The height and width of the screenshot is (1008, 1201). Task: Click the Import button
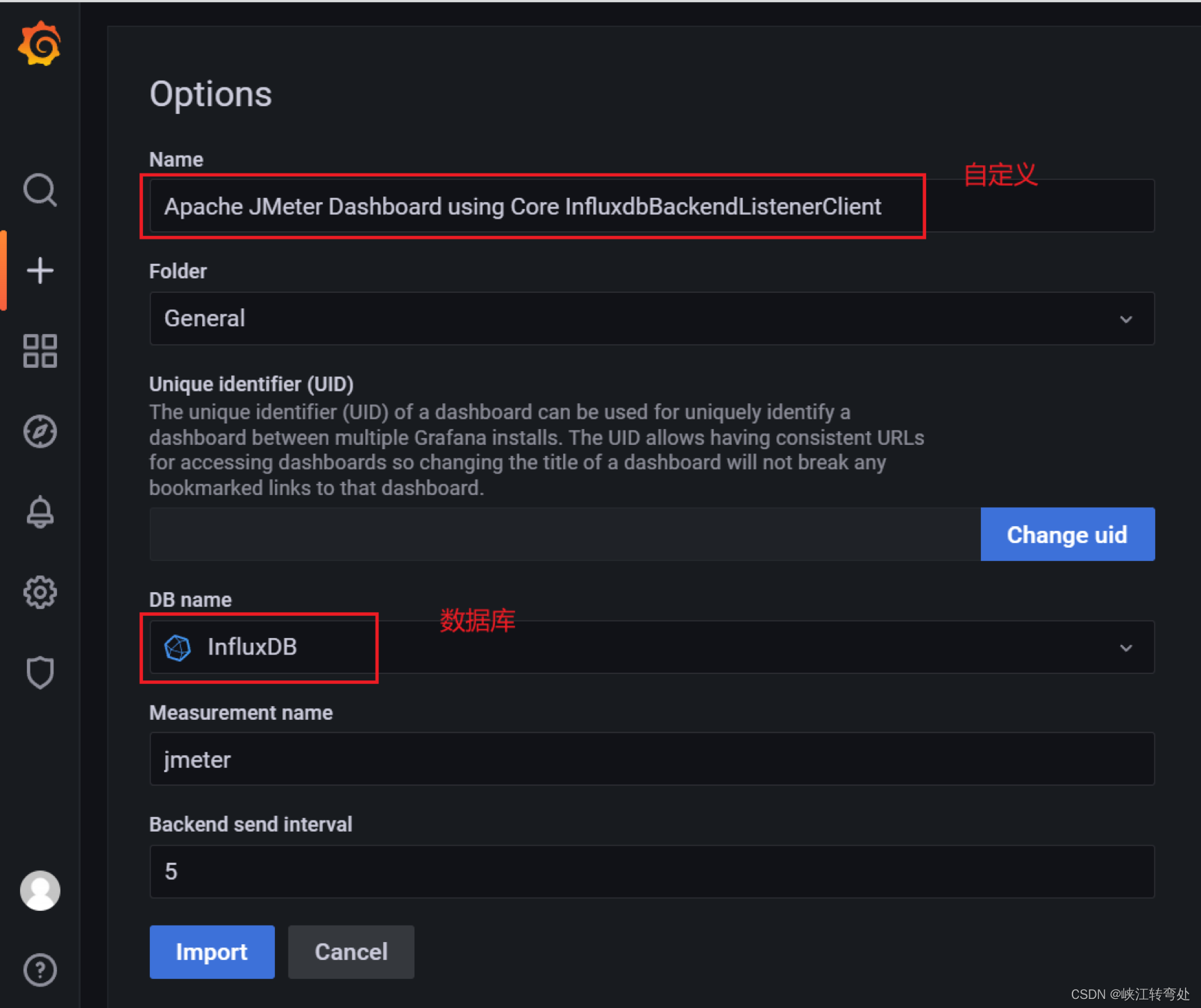coord(212,952)
